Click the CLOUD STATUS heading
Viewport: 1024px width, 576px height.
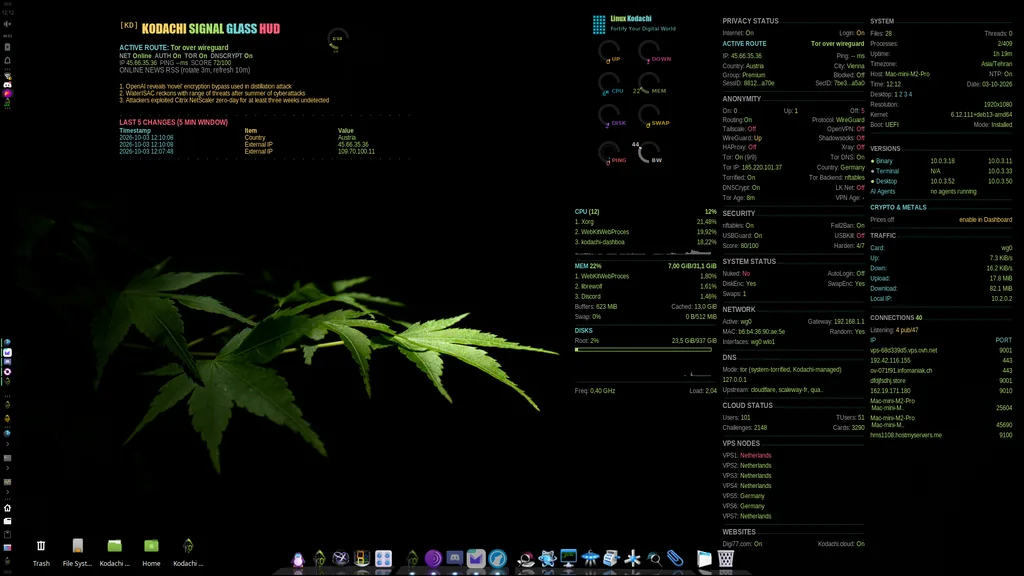tap(747, 406)
